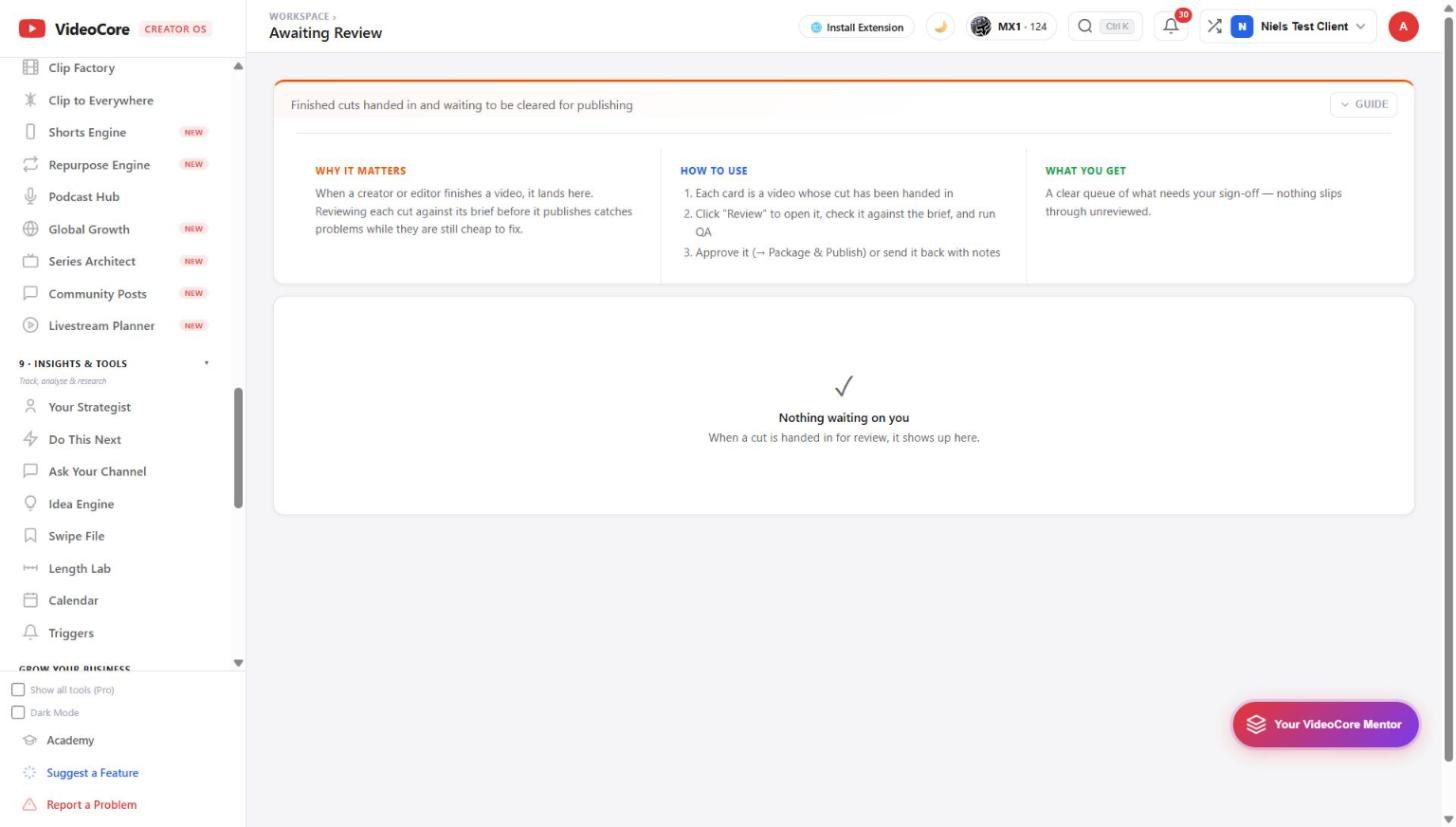The width and height of the screenshot is (1456, 827).
Task: Open the Clip Factory film icon
Action: [30, 68]
